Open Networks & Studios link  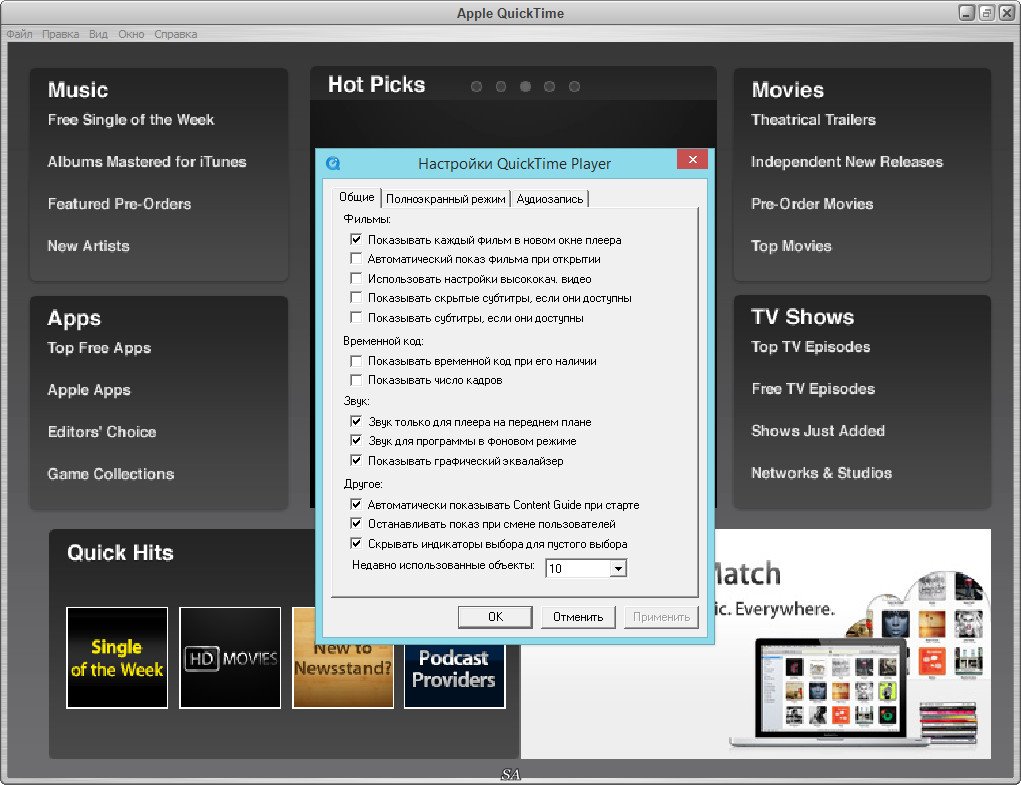point(822,473)
